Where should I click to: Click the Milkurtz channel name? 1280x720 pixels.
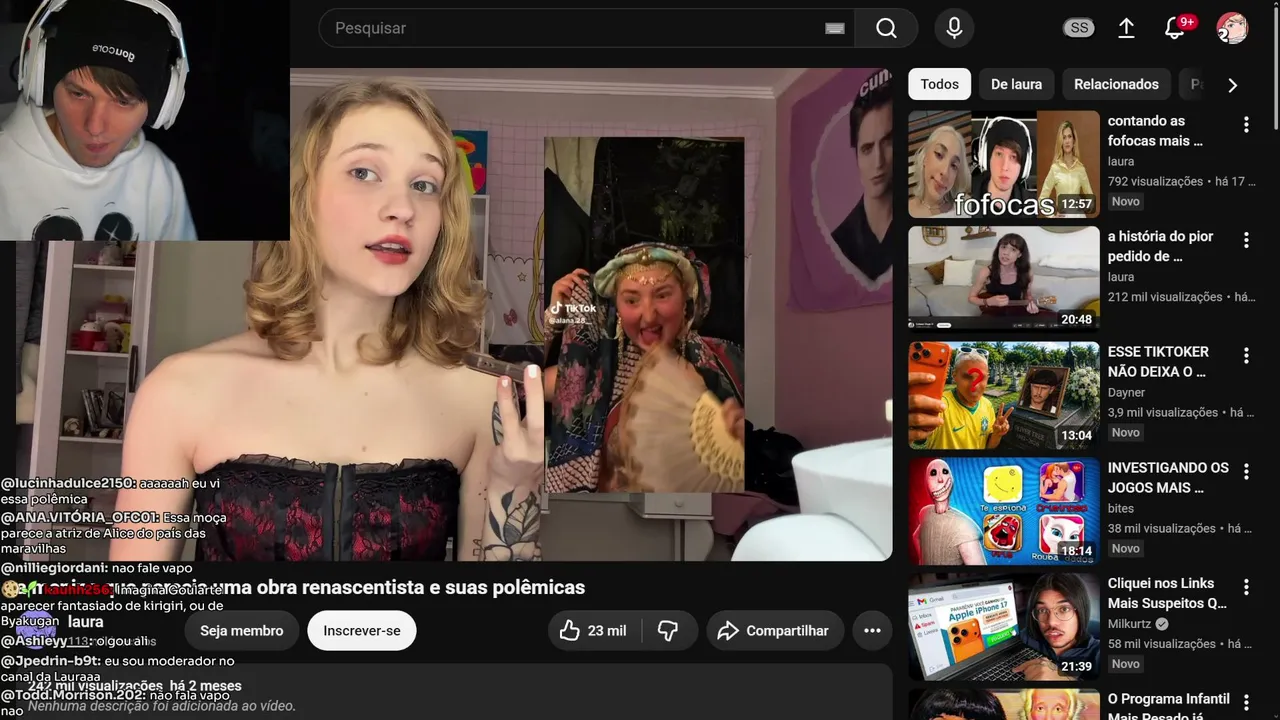pos(1129,624)
